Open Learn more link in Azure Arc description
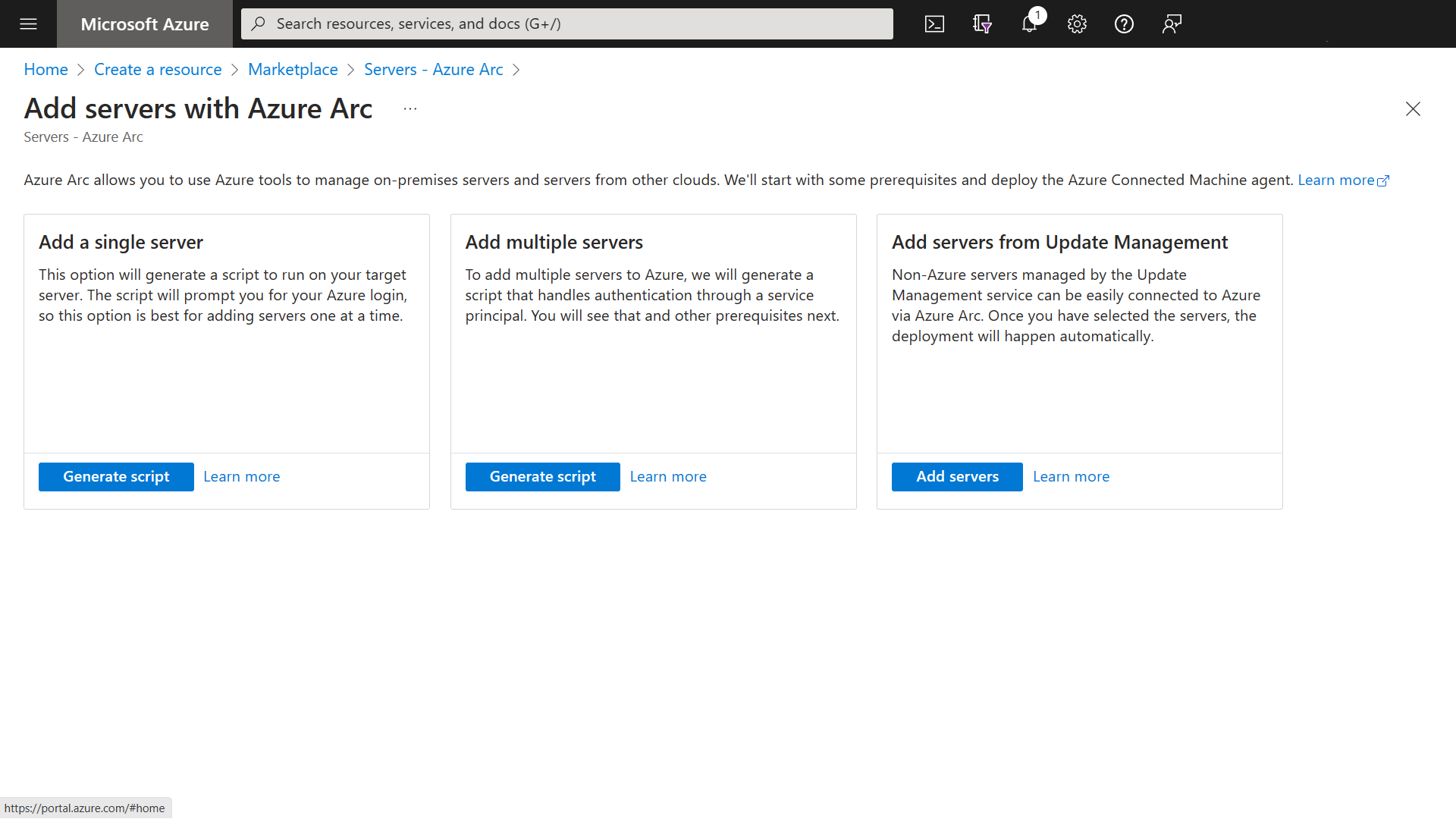1456x819 pixels. pyautogui.click(x=1343, y=180)
